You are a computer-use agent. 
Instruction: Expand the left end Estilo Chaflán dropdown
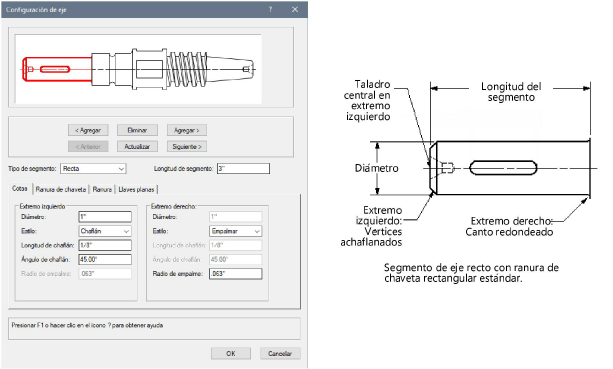click(x=105, y=231)
